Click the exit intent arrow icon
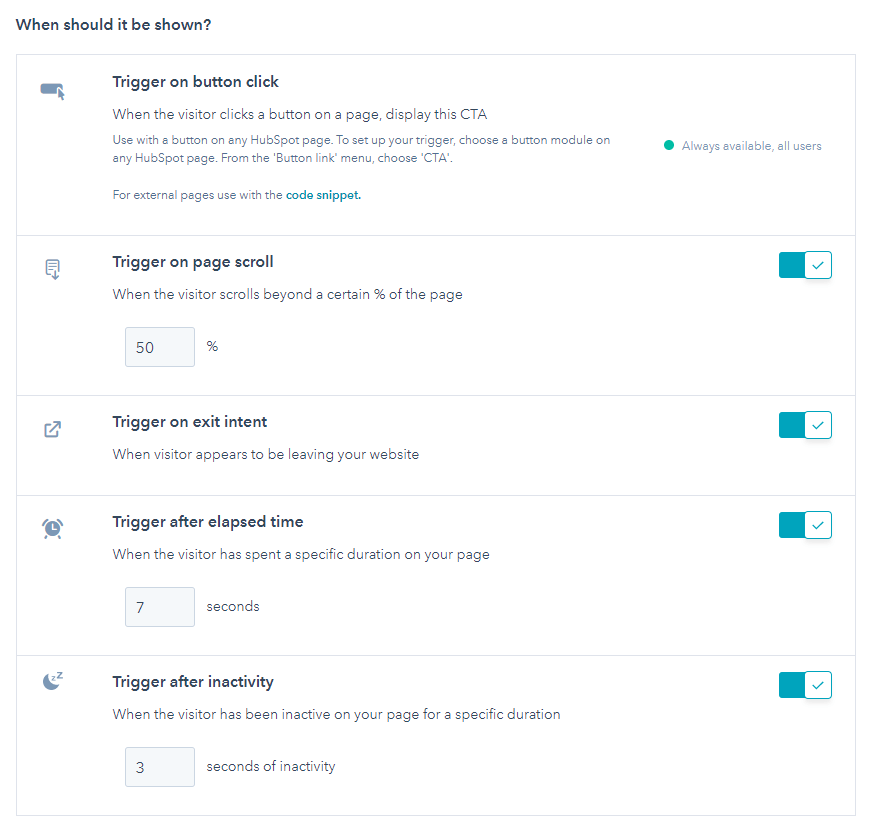870x834 pixels. click(53, 429)
